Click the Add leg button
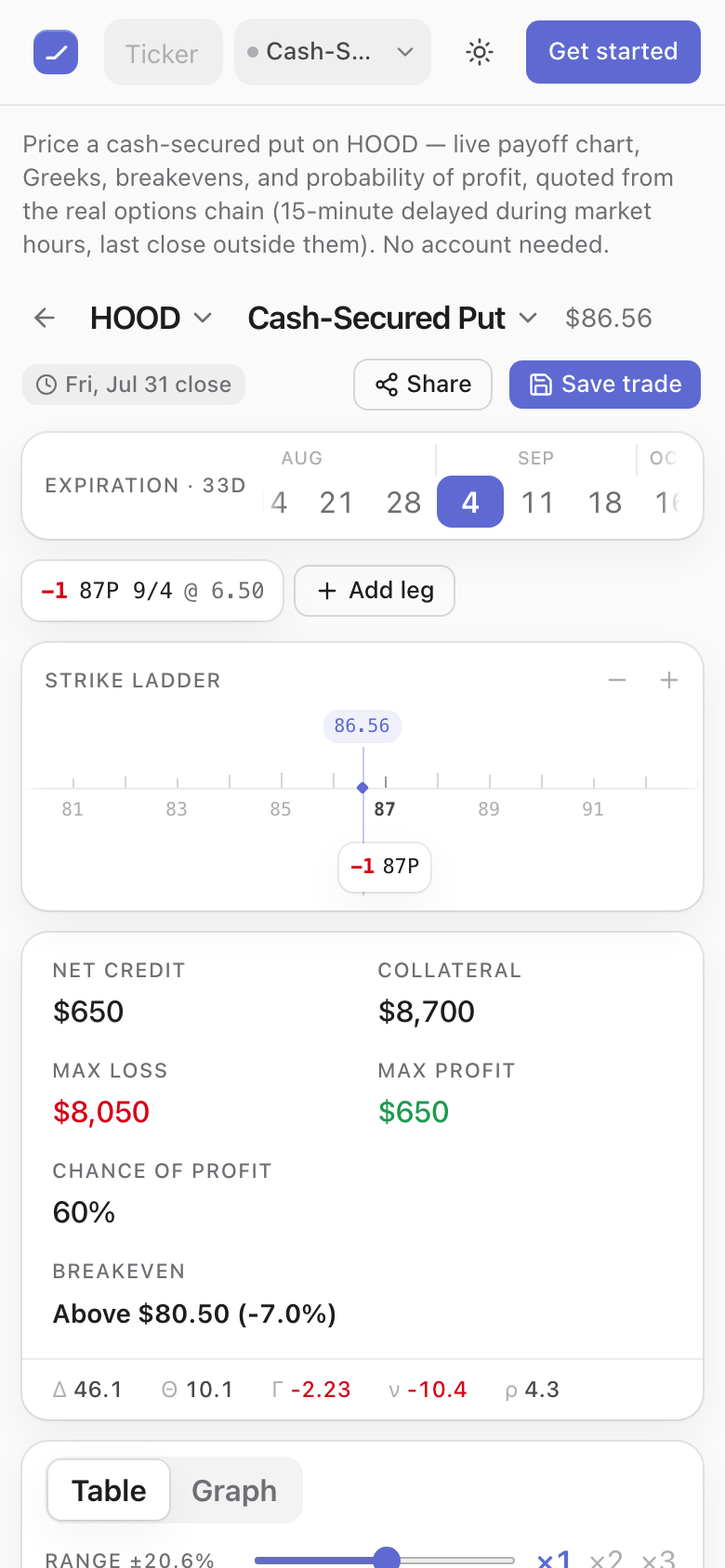The image size is (725, 1568). (375, 591)
